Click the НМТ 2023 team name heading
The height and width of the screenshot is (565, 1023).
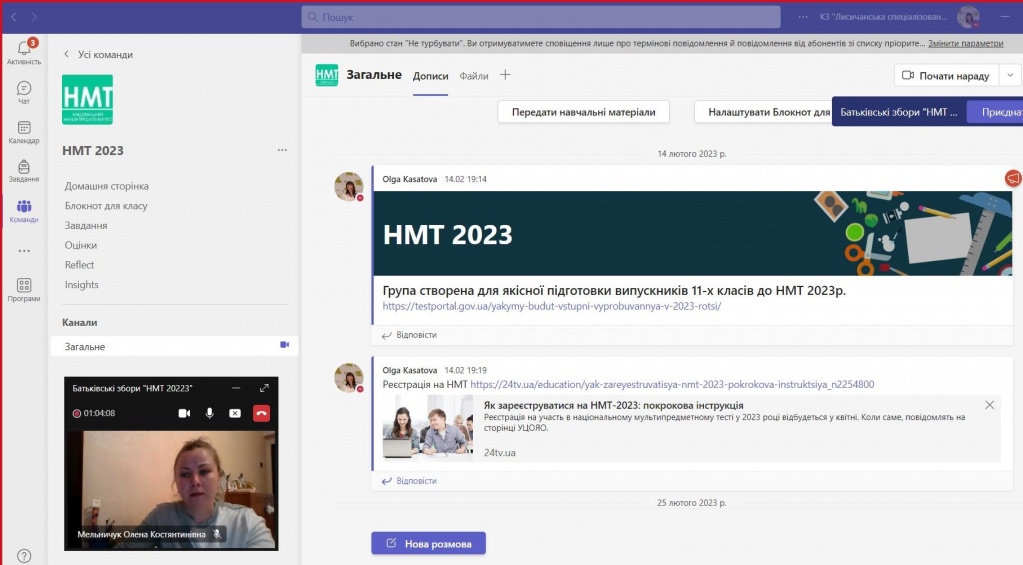click(93, 151)
